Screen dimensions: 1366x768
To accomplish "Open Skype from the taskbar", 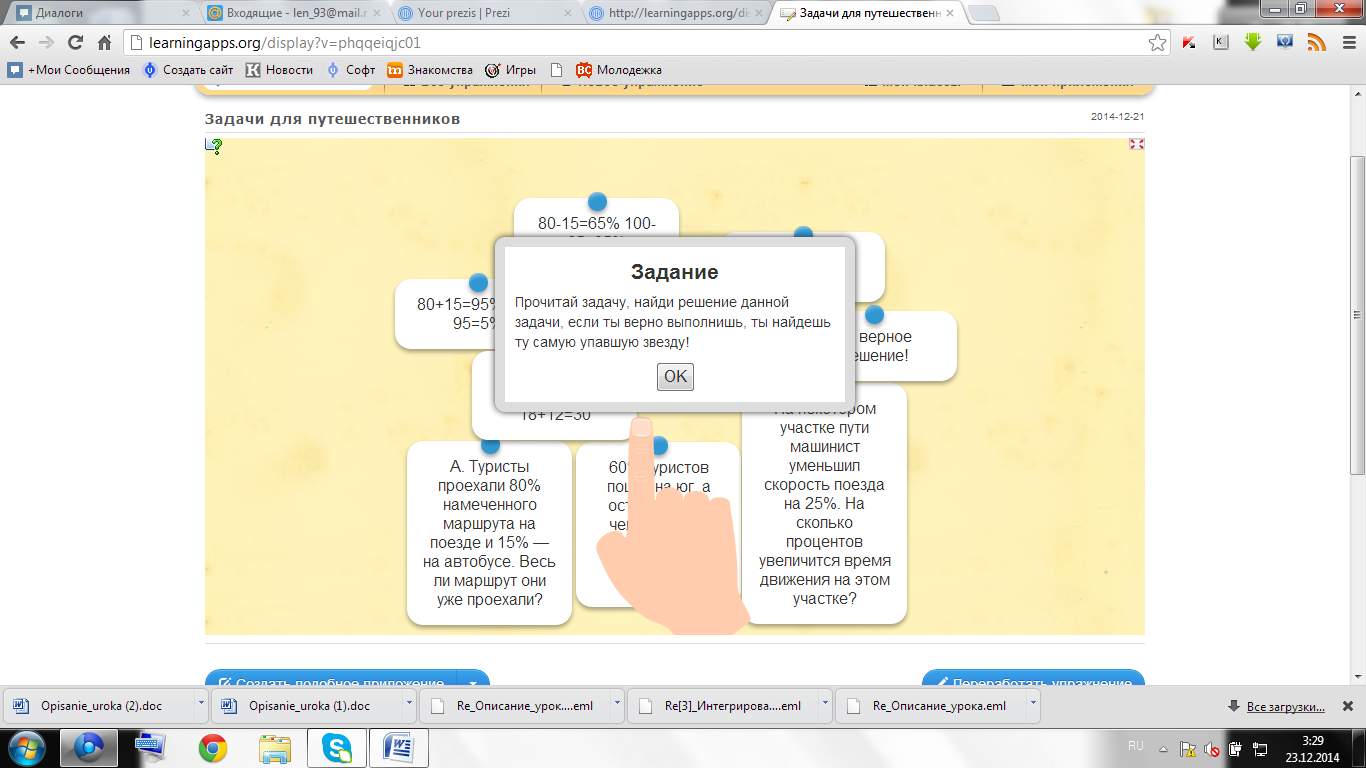I will (336, 747).
